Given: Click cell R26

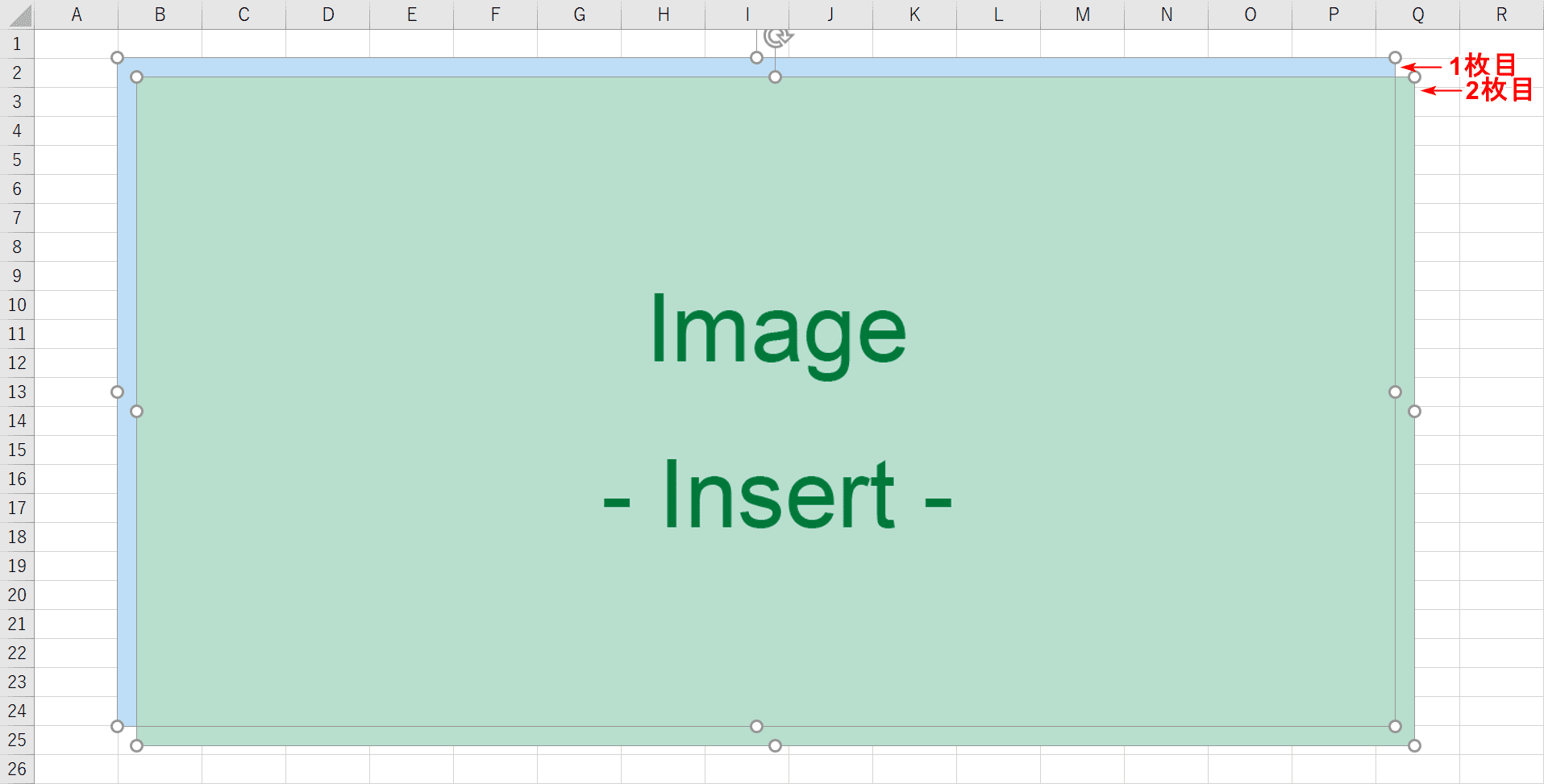Looking at the screenshot, I should pos(1501,769).
